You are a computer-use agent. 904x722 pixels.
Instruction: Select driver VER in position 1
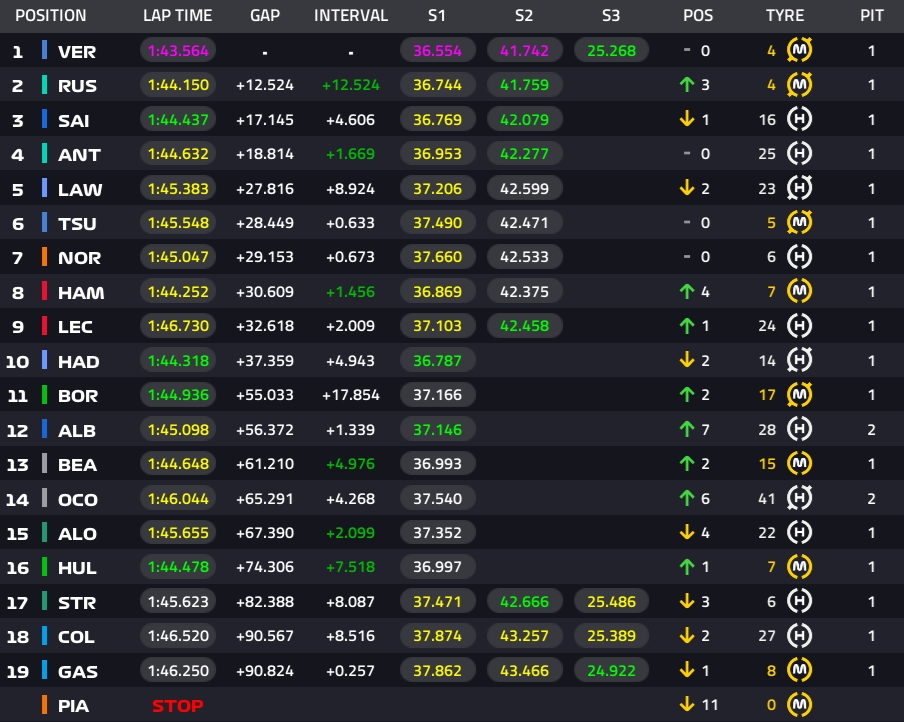(77, 51)
